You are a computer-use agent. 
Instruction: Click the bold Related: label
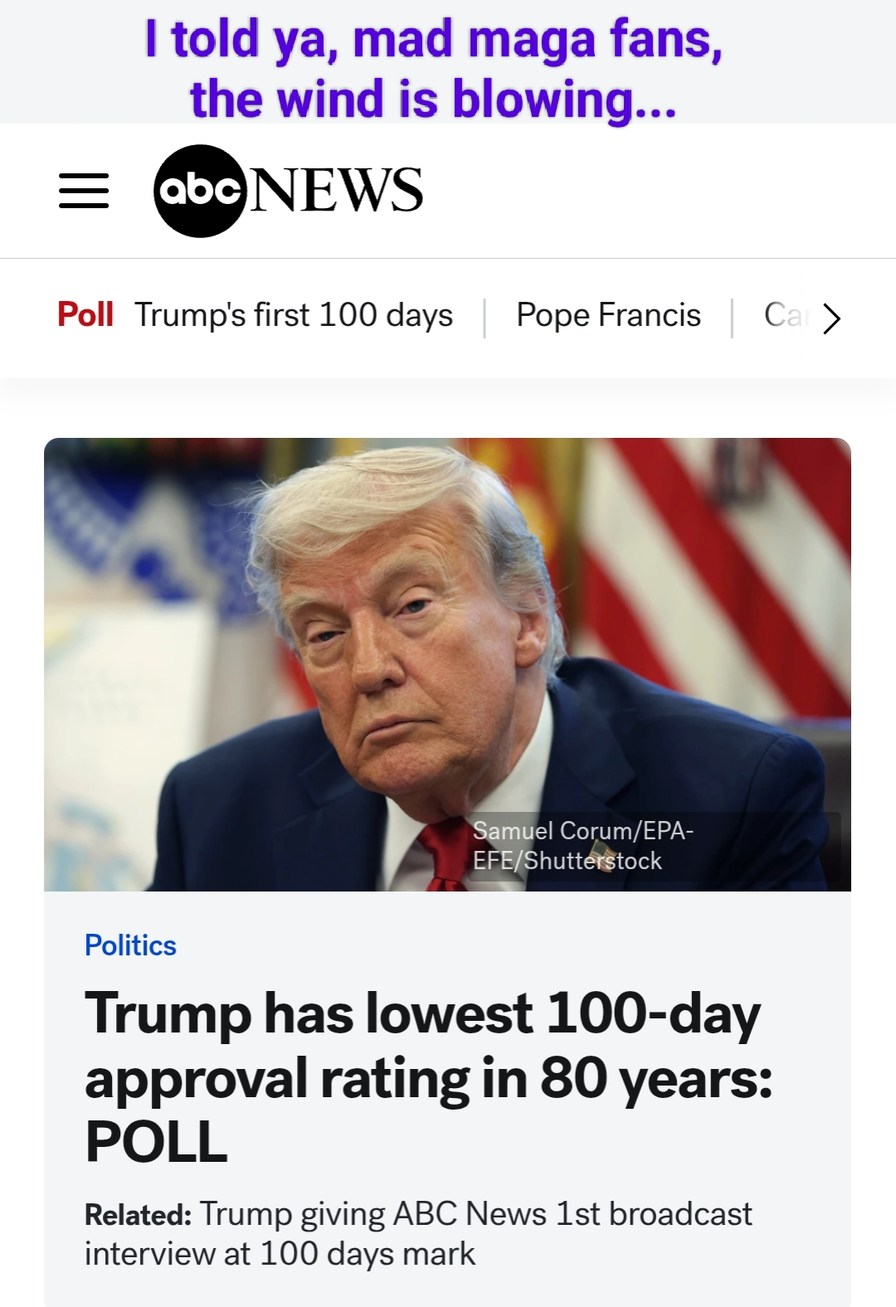pos(138,1215)
